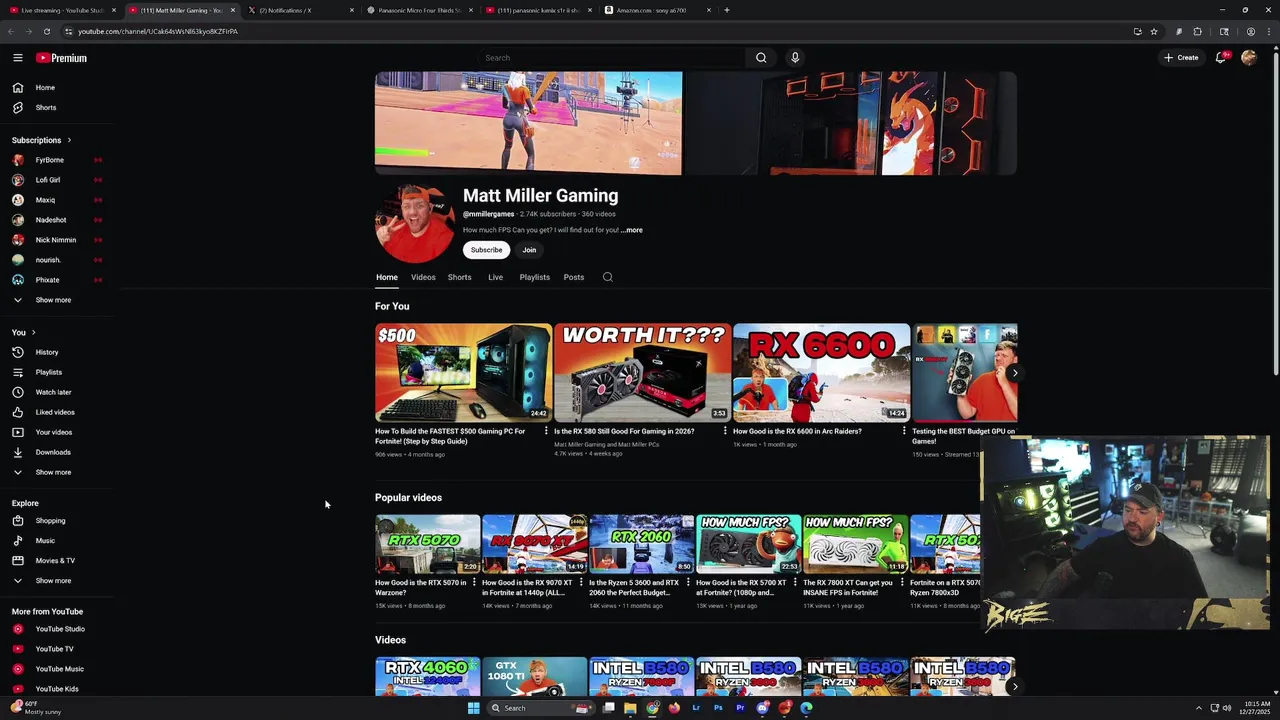
Task: Open the $500 Gaming PC video thumbnail
Action: point(463,372)
